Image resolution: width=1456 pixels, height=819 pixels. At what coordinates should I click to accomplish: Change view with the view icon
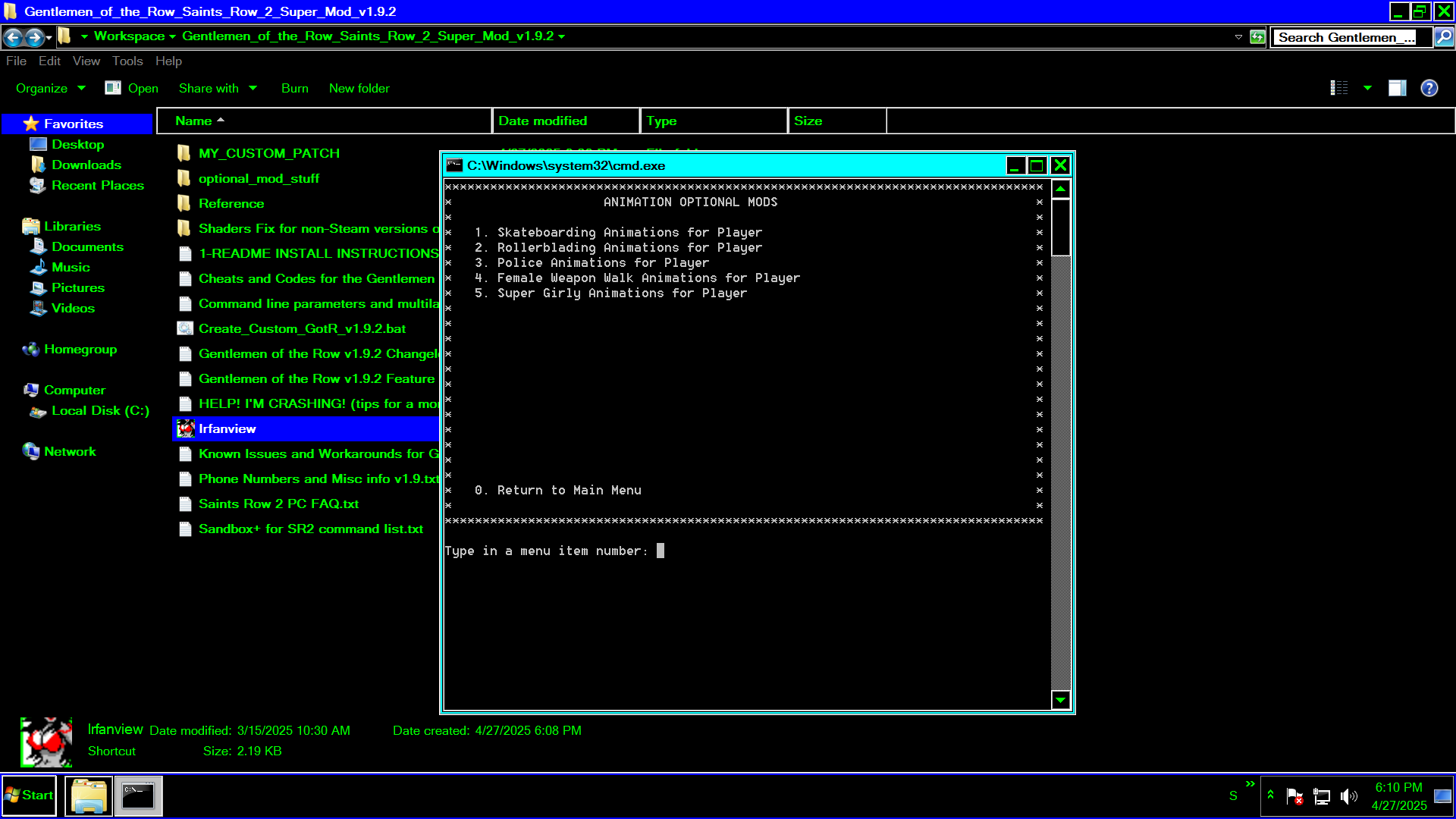(x=1339, y=88)
